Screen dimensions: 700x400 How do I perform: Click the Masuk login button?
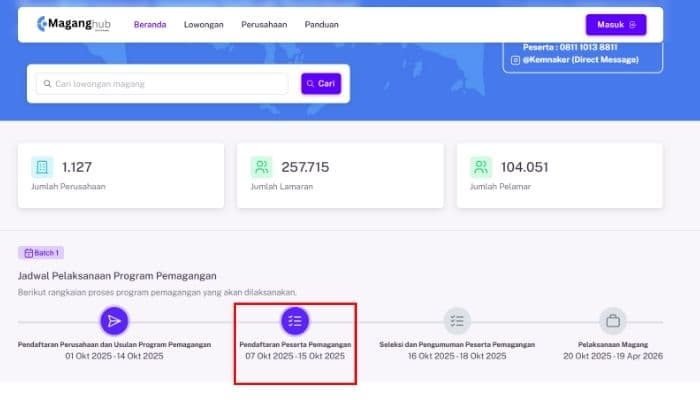click(x=616, y=25)
